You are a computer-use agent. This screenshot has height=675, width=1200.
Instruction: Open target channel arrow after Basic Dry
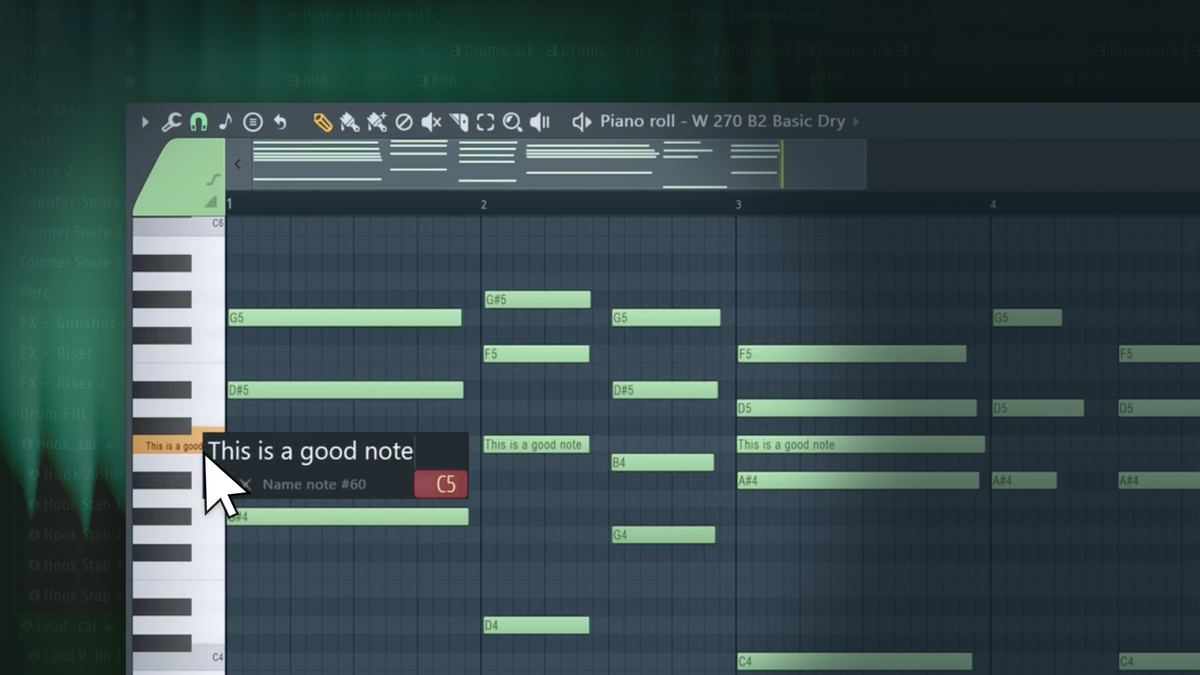856,122
